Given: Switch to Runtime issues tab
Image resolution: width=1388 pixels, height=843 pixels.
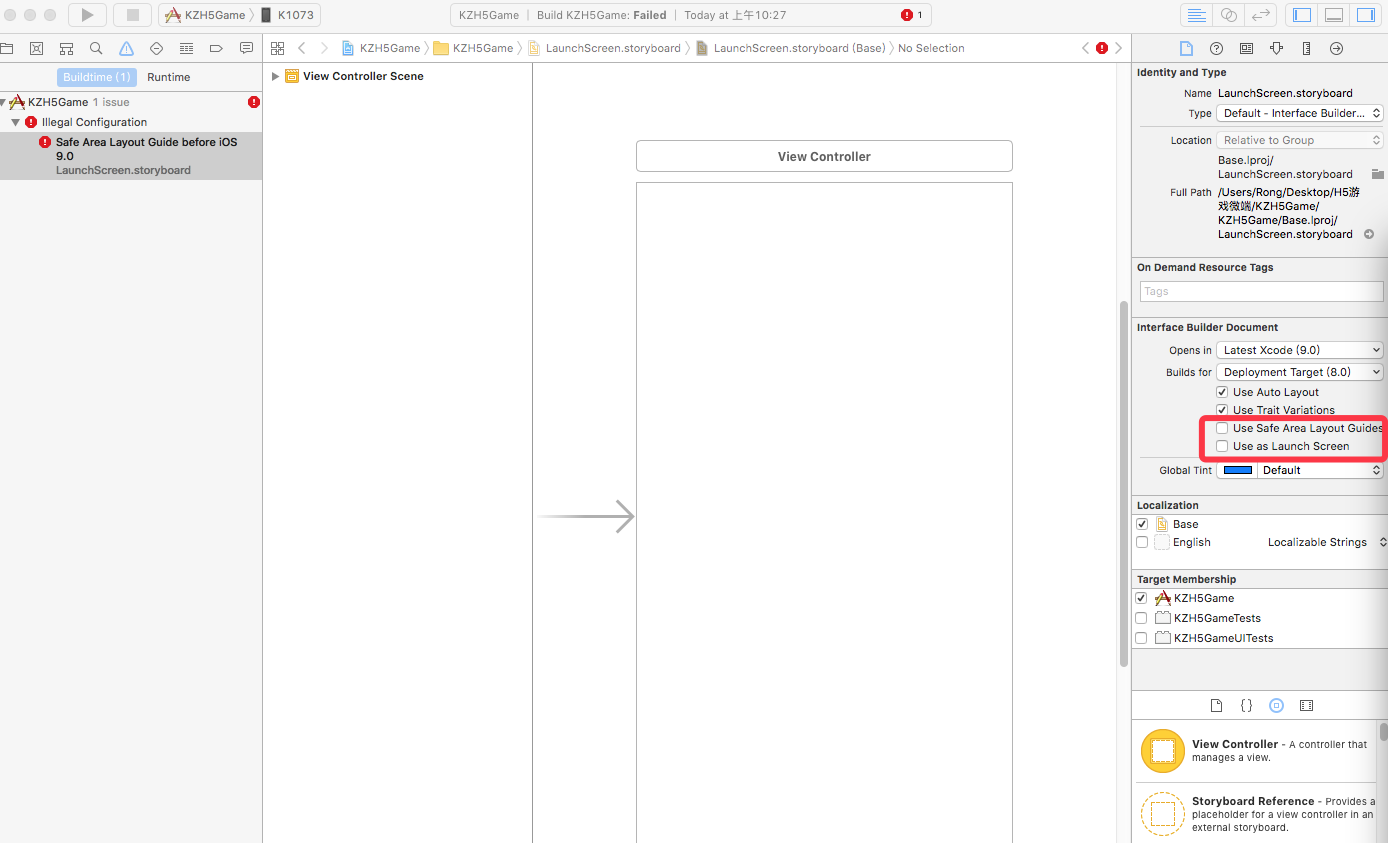Looking at the screenshot, I should [x=168, y=77].
